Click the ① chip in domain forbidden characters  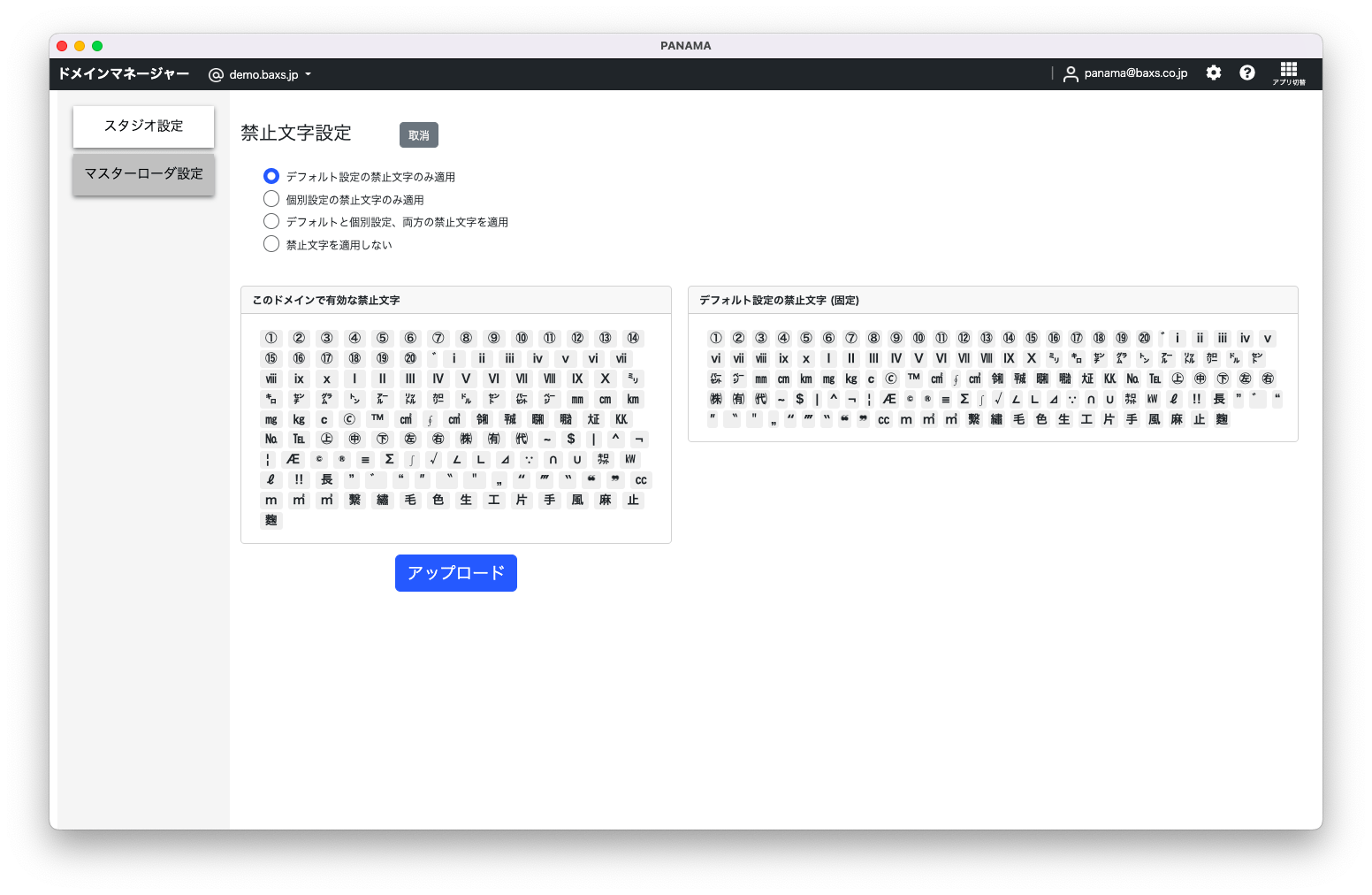271,338
